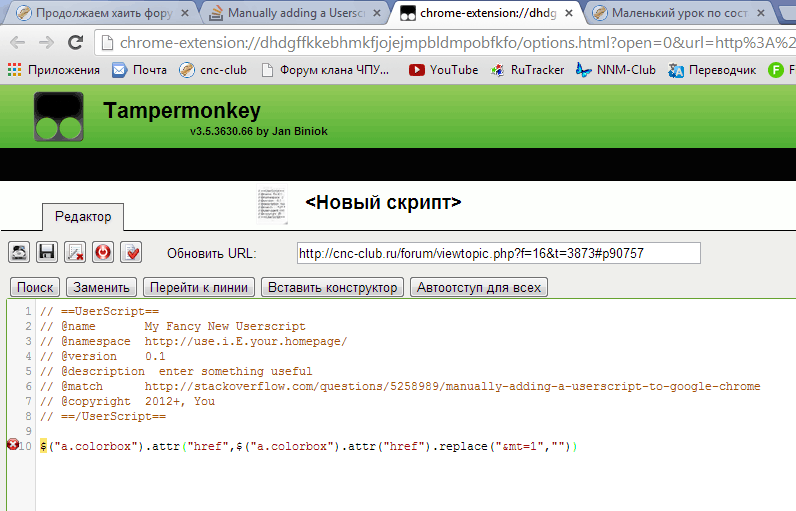Click the error marker on line 10
This screenshot has width=796, height=511.
coord(13,445)
